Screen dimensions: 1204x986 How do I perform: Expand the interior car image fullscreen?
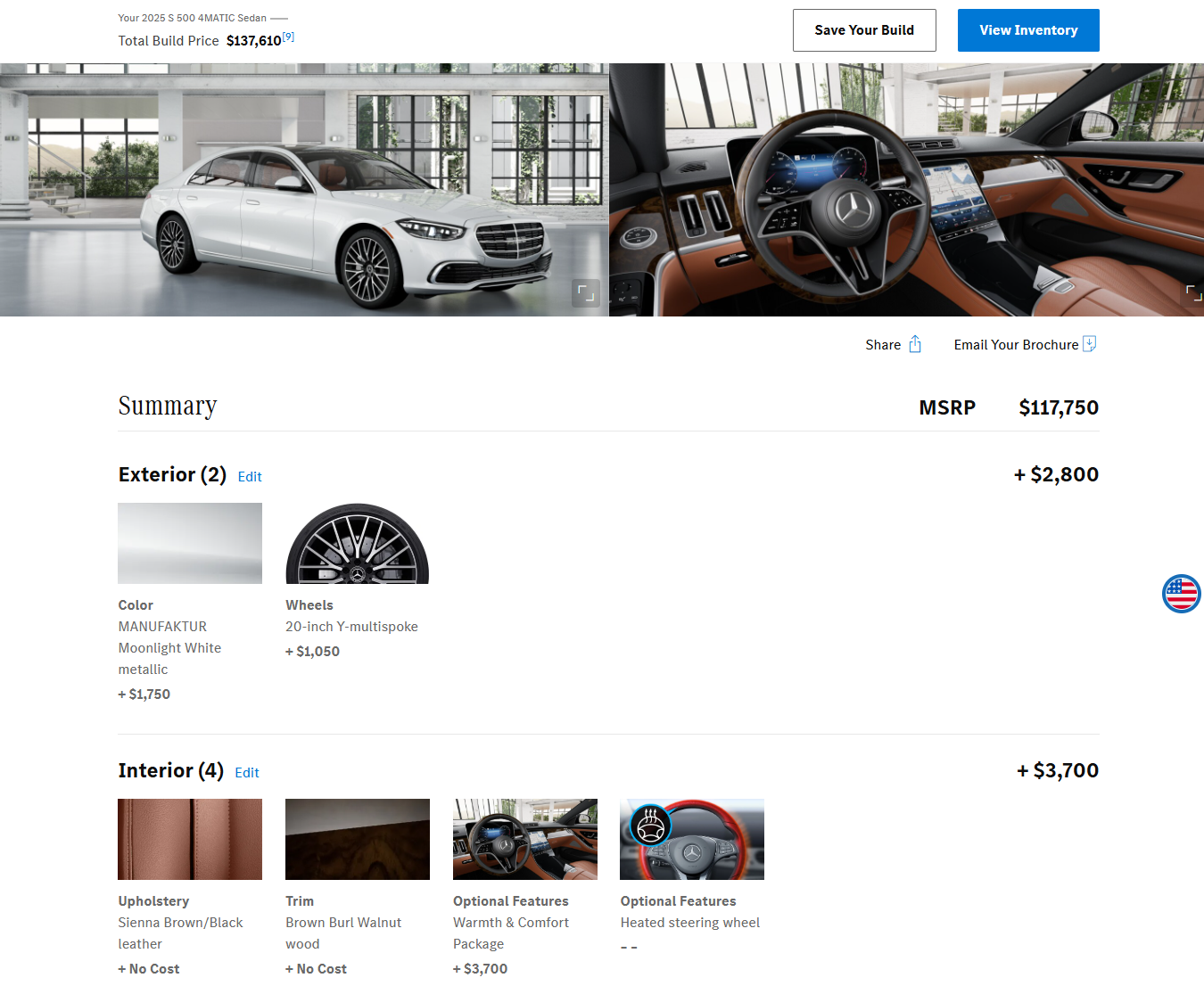click(x=1193, y=292)
